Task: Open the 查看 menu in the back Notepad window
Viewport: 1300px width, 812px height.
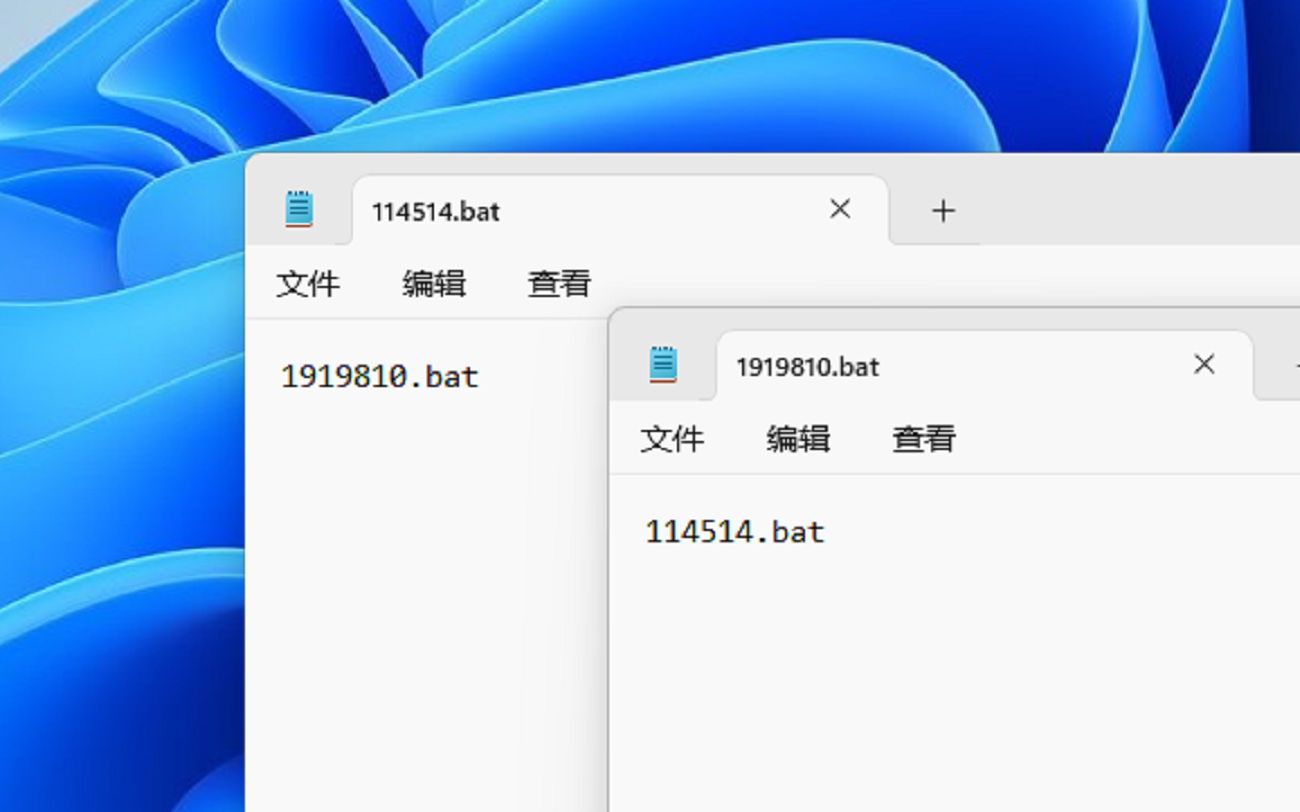Action: pos(557,283)
